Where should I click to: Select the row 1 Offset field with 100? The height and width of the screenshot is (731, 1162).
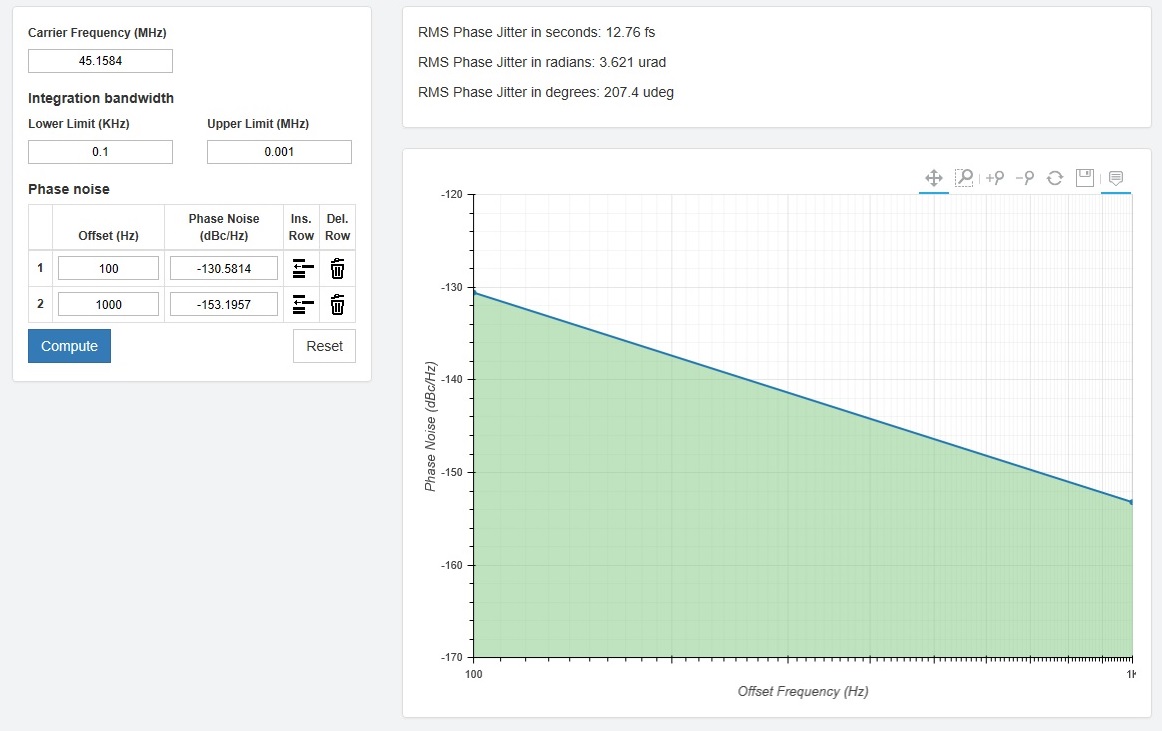(x=108, y=268)
